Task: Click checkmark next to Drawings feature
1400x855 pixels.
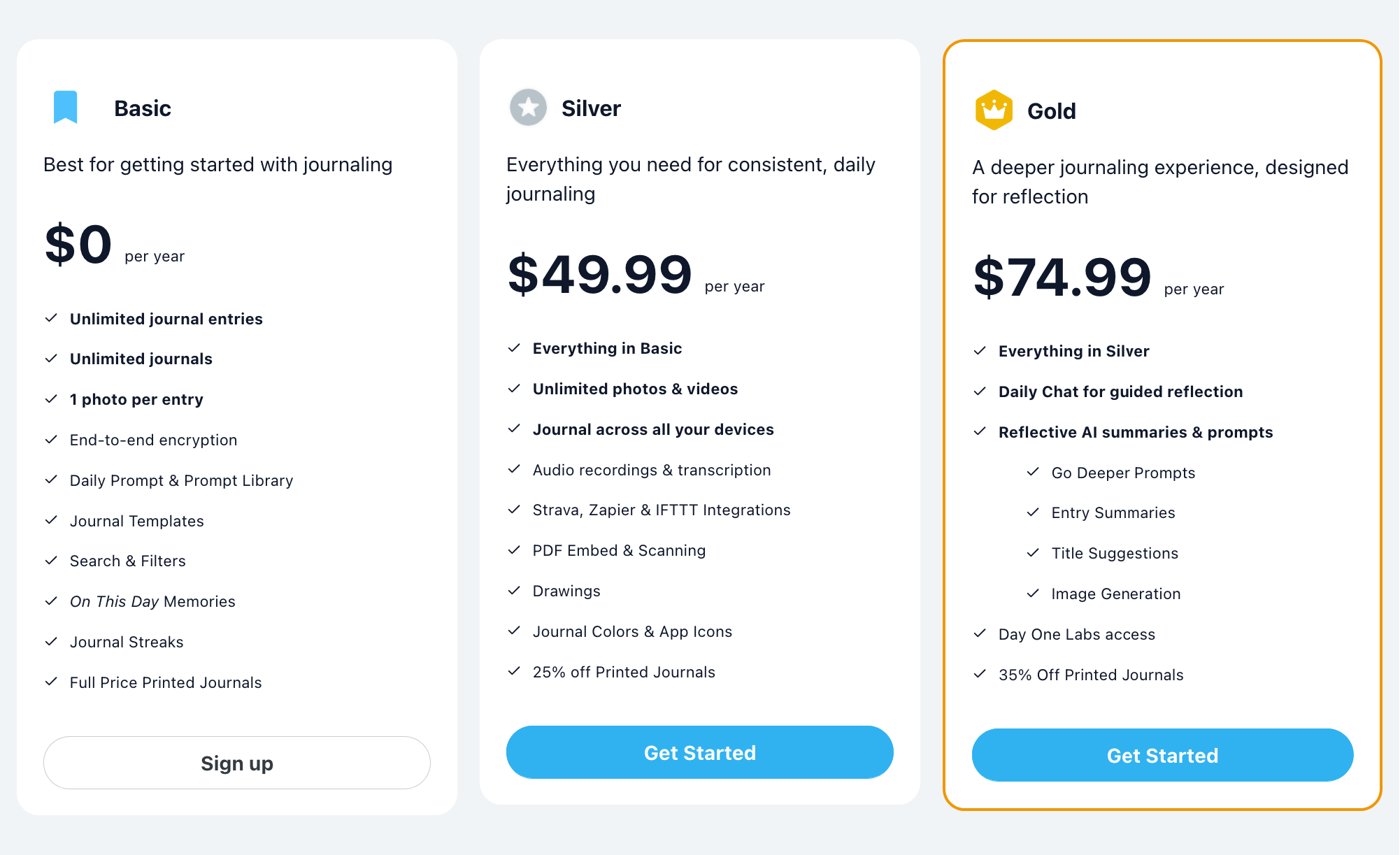Action: point(514,591)
